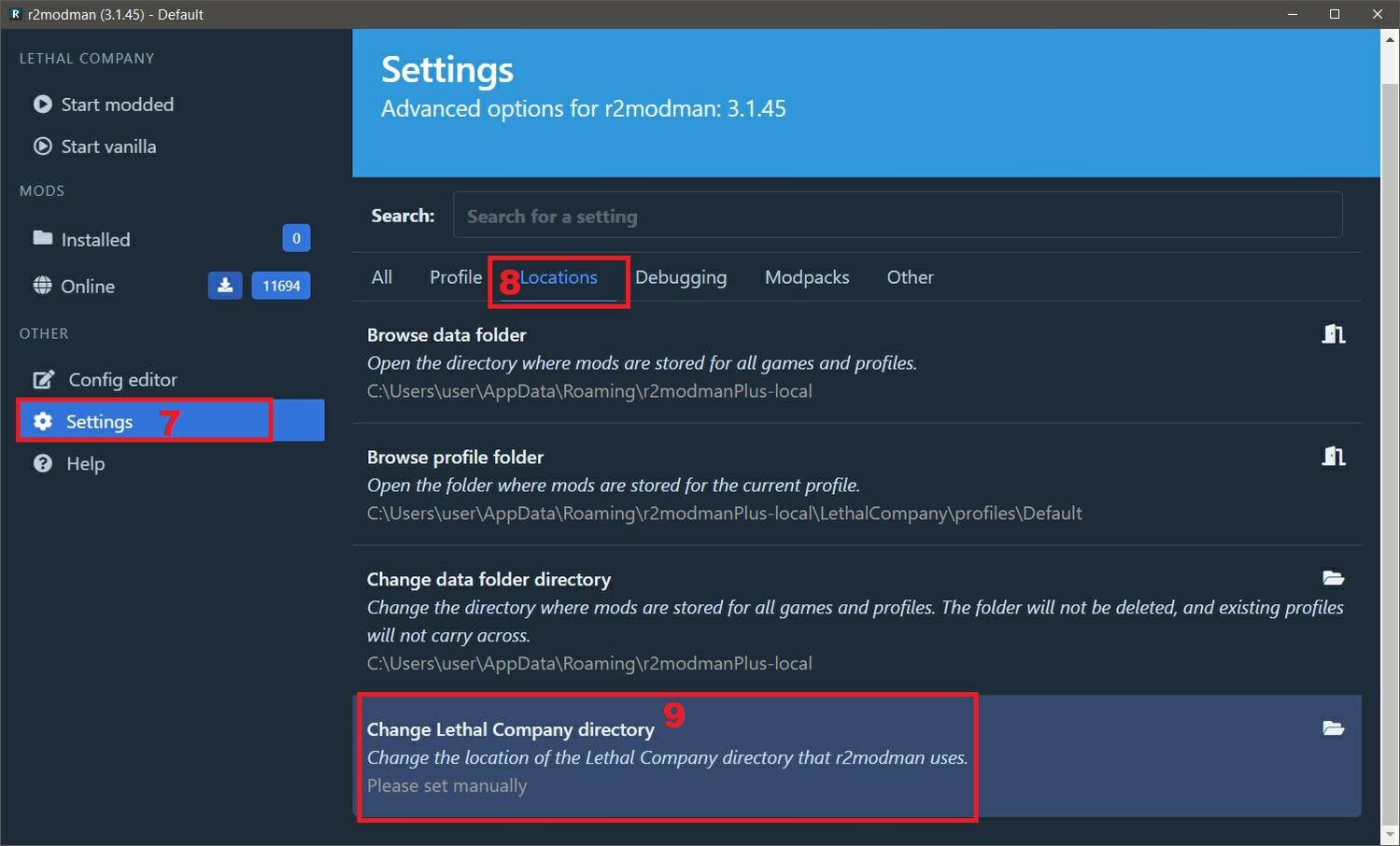Screen dimensions: 1400x846
Task: Click folder icon beside Change data folder directory
Action: (1333, 579)
